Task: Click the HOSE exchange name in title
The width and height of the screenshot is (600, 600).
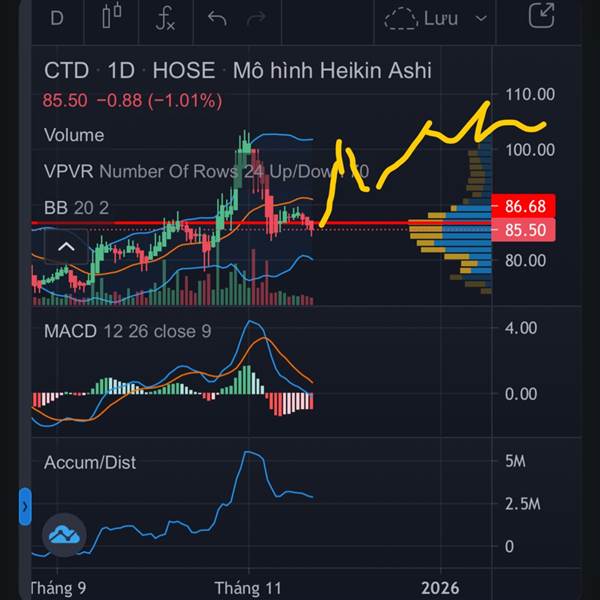Action: pyautogui.click(x=184, y=70)
